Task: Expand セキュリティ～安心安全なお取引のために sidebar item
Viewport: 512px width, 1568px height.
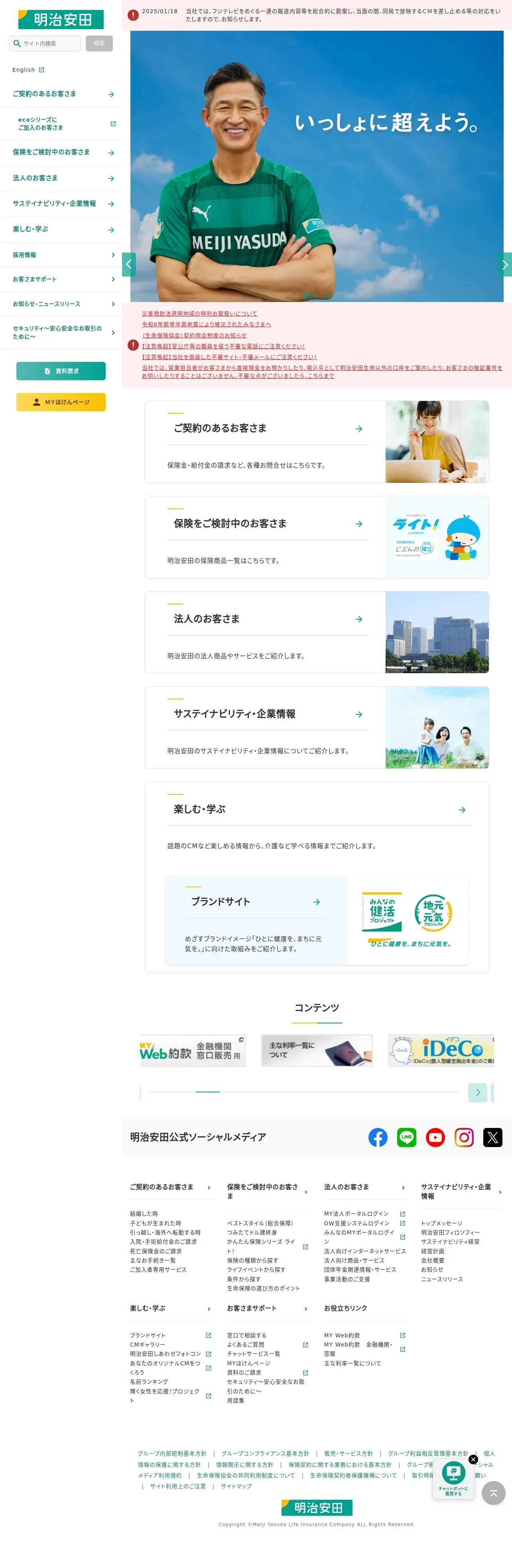Action: (x=61, y=332)
